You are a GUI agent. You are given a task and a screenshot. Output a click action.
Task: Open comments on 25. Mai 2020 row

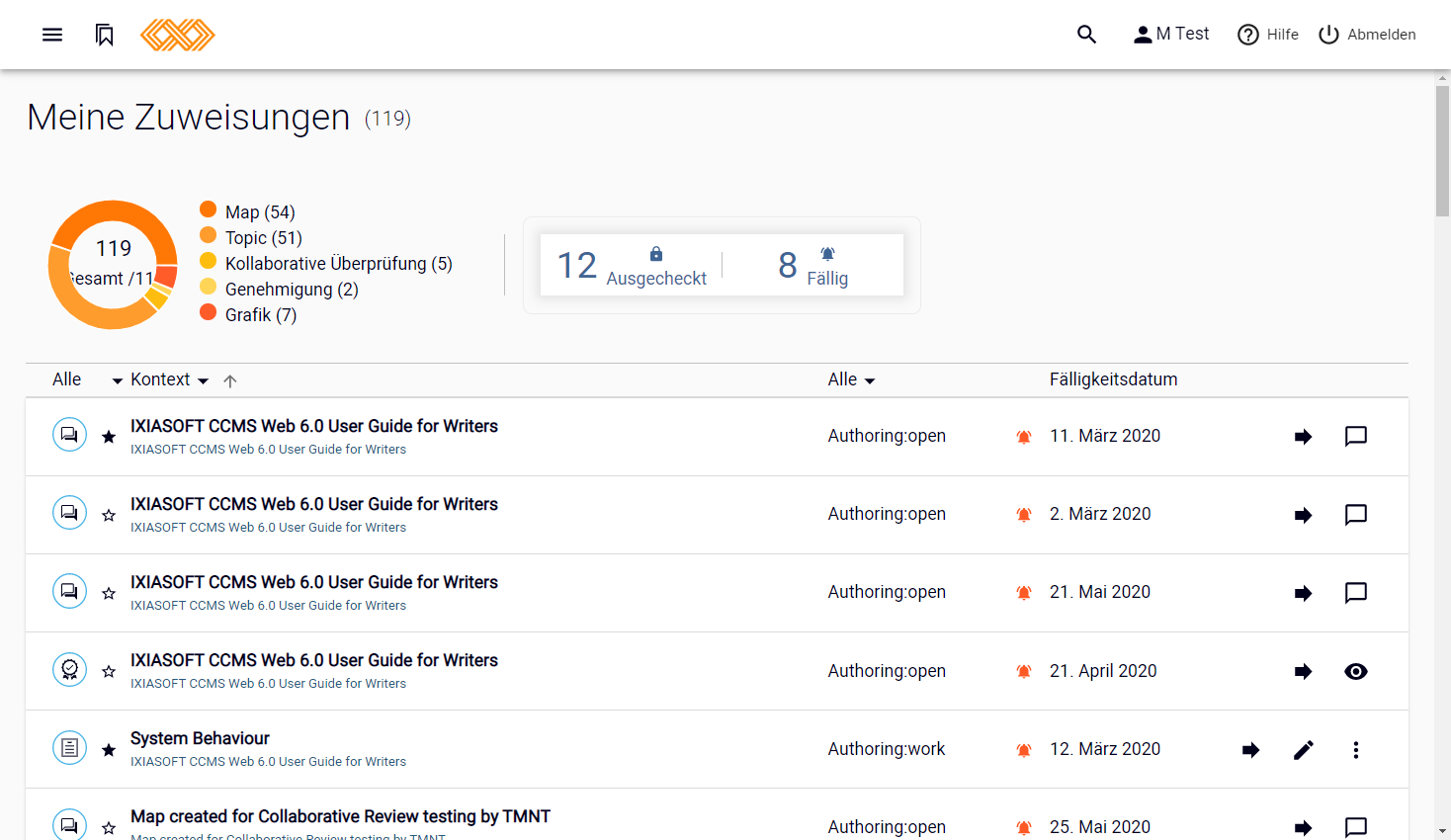tap(1356, 827)
